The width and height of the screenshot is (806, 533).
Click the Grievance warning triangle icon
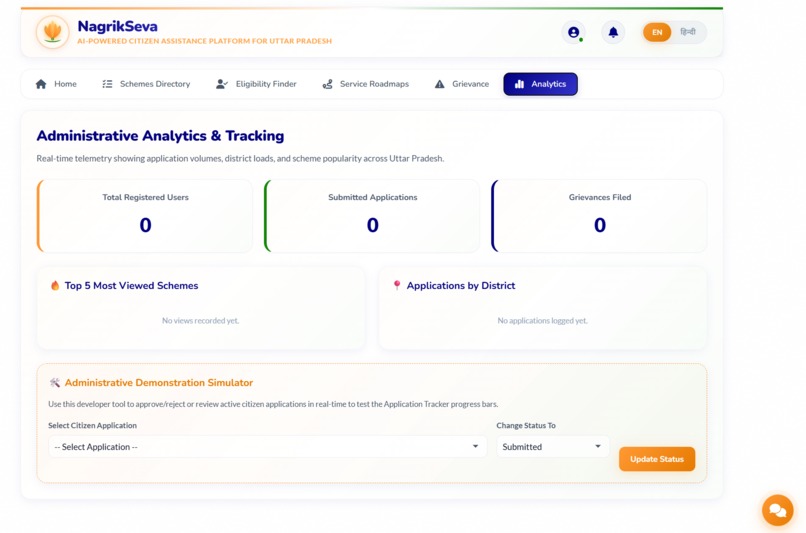(439, 84)
